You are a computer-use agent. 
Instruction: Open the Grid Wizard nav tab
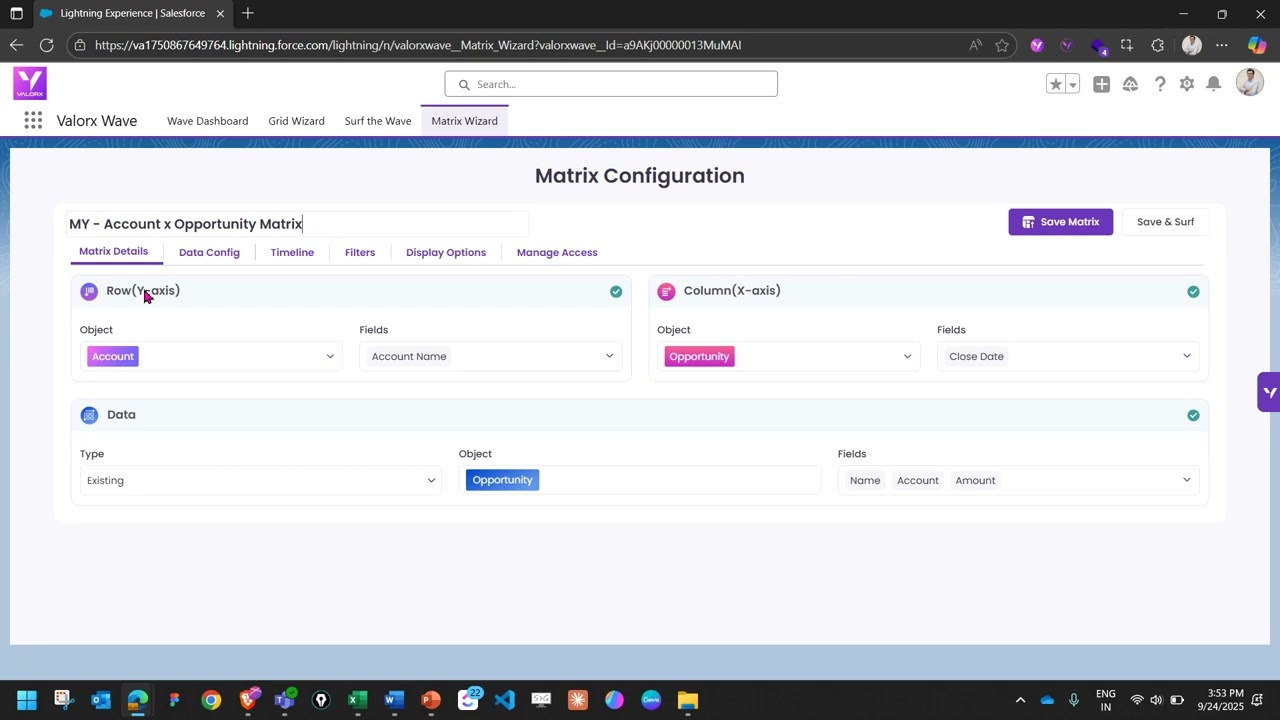[x=296, y=121]
